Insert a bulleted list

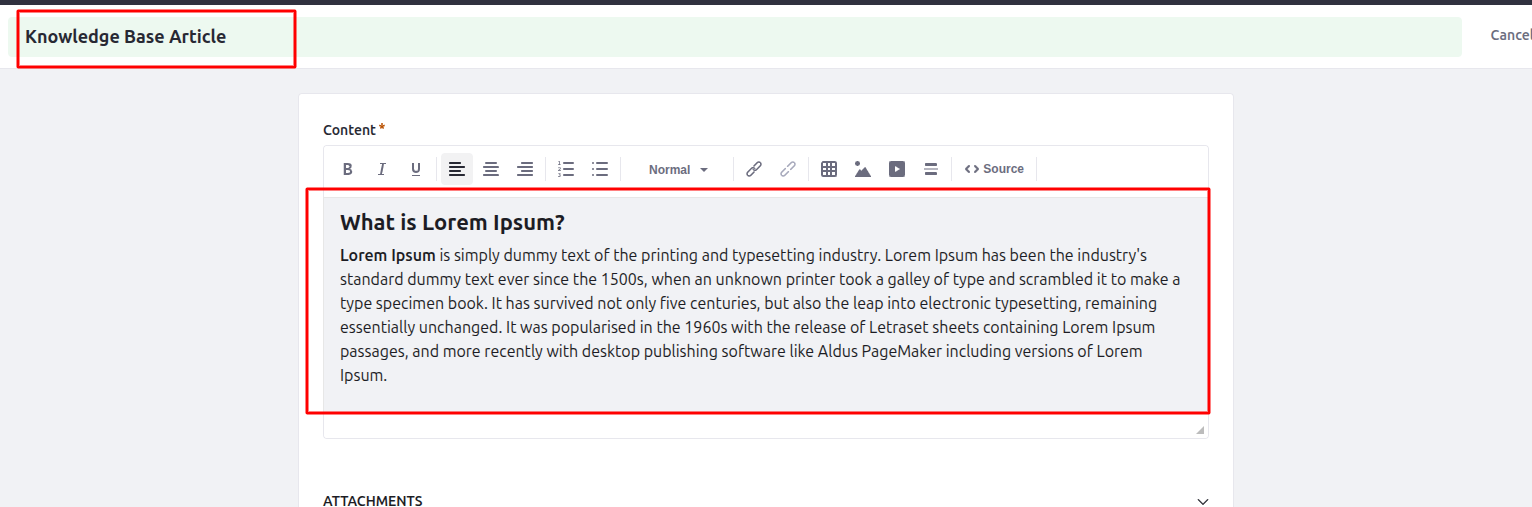point(600,169)
